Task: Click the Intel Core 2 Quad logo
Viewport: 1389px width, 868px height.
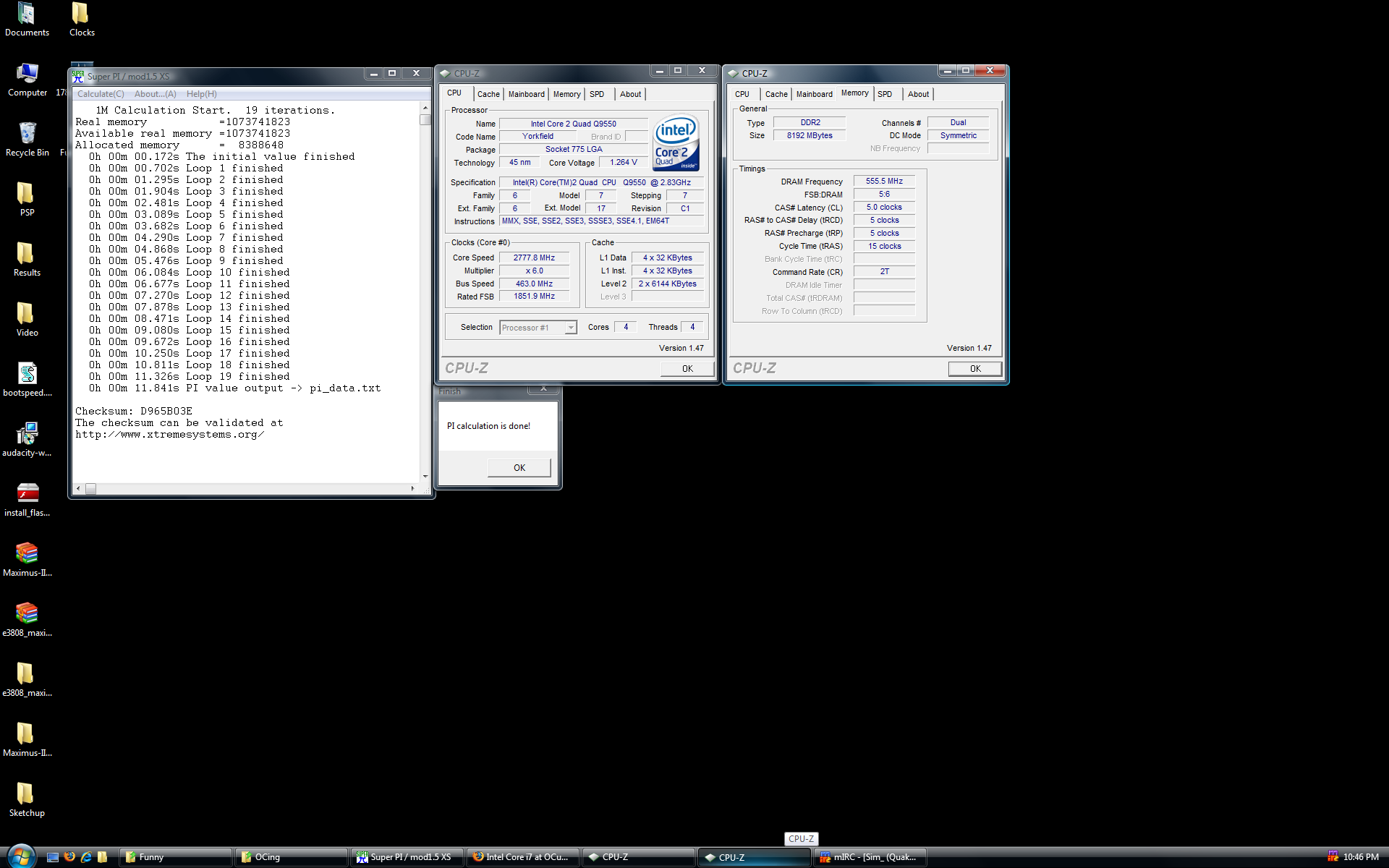Action: point(676,142)
